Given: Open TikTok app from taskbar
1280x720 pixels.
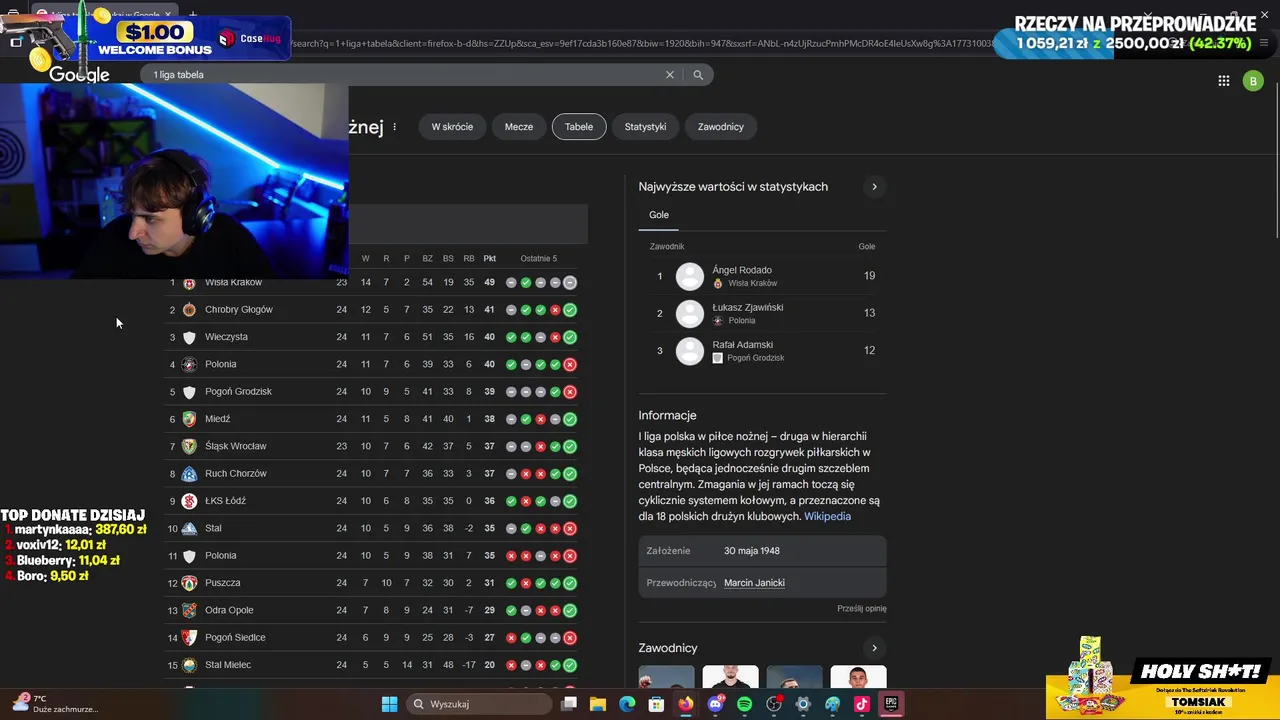Looking at the screenshot, I should point(861,704).
